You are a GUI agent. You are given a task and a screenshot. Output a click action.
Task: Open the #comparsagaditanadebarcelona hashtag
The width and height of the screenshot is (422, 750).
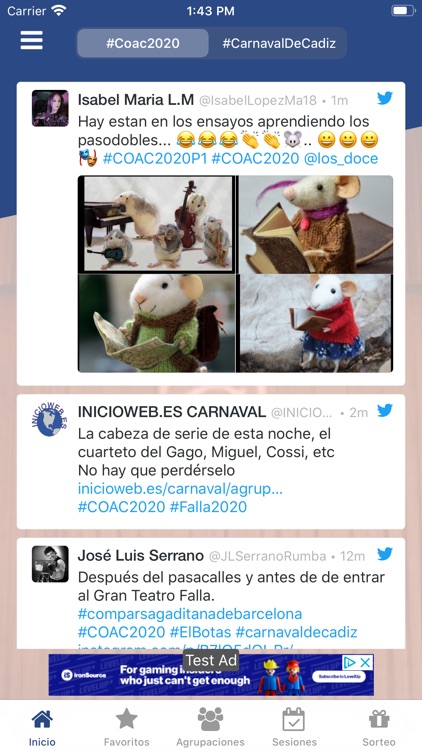tap(190, 614)
